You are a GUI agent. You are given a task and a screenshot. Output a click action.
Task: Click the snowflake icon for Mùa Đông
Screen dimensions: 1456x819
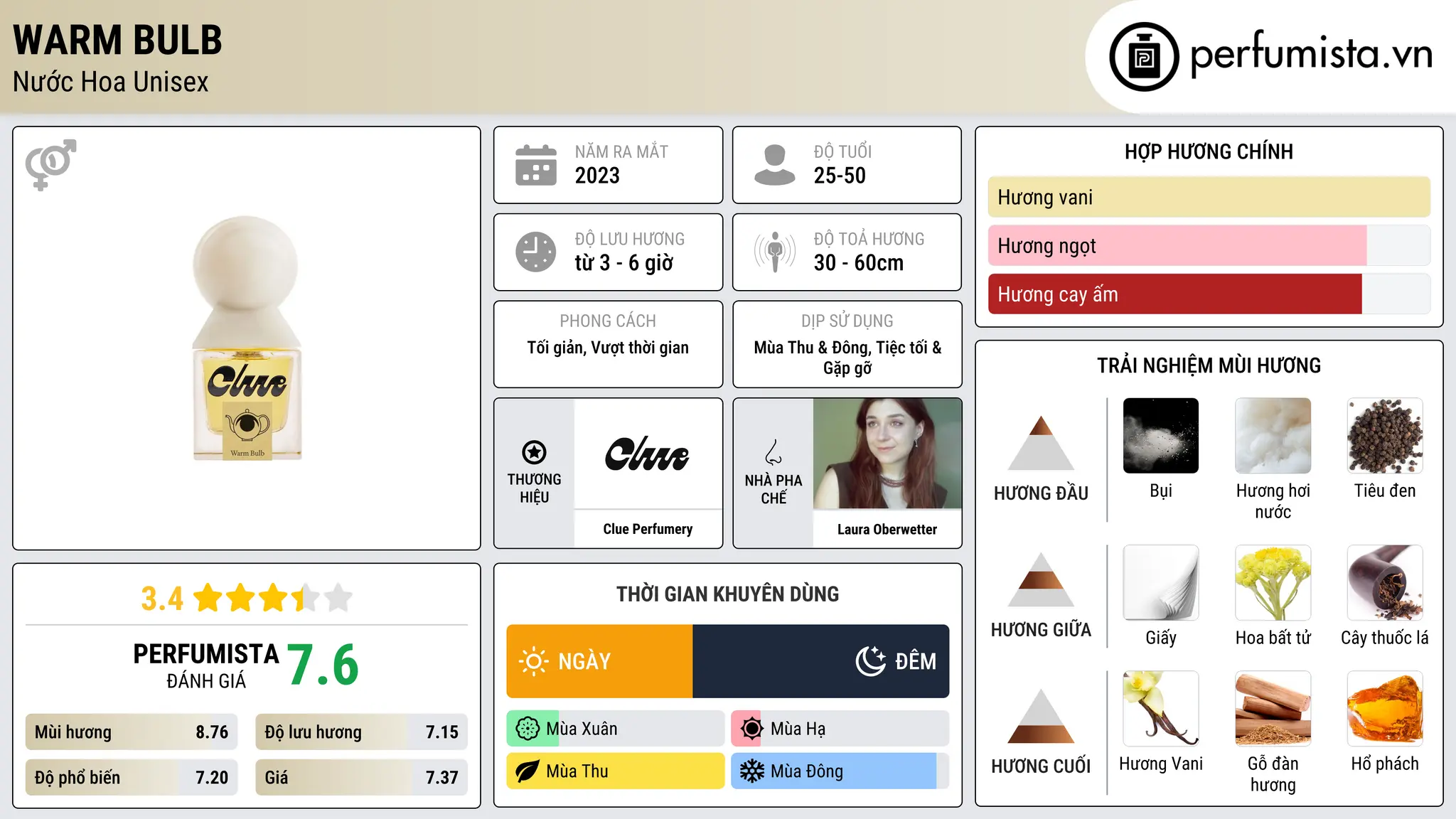(751, 771)
